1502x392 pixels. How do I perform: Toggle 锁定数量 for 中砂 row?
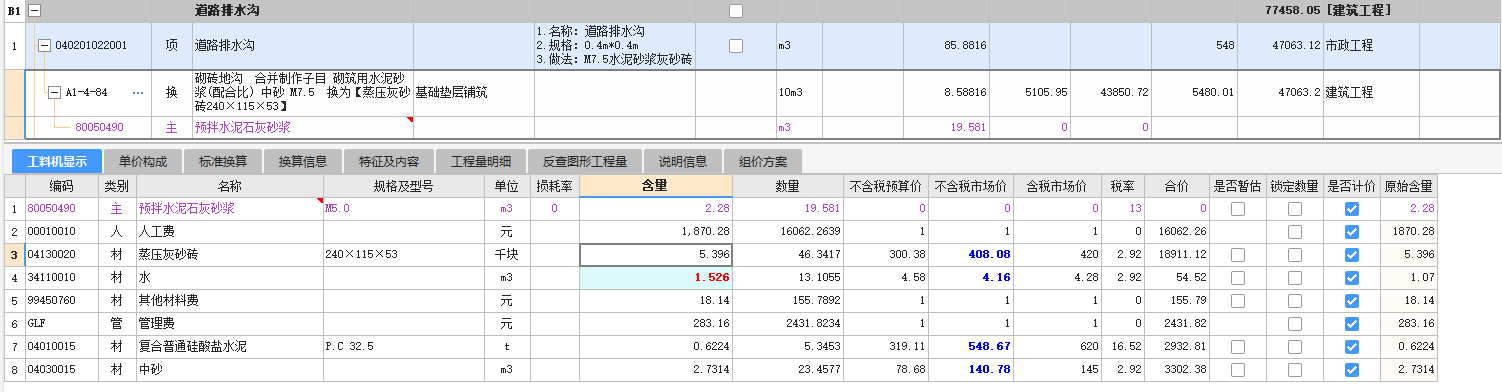tap(1295, 370)
